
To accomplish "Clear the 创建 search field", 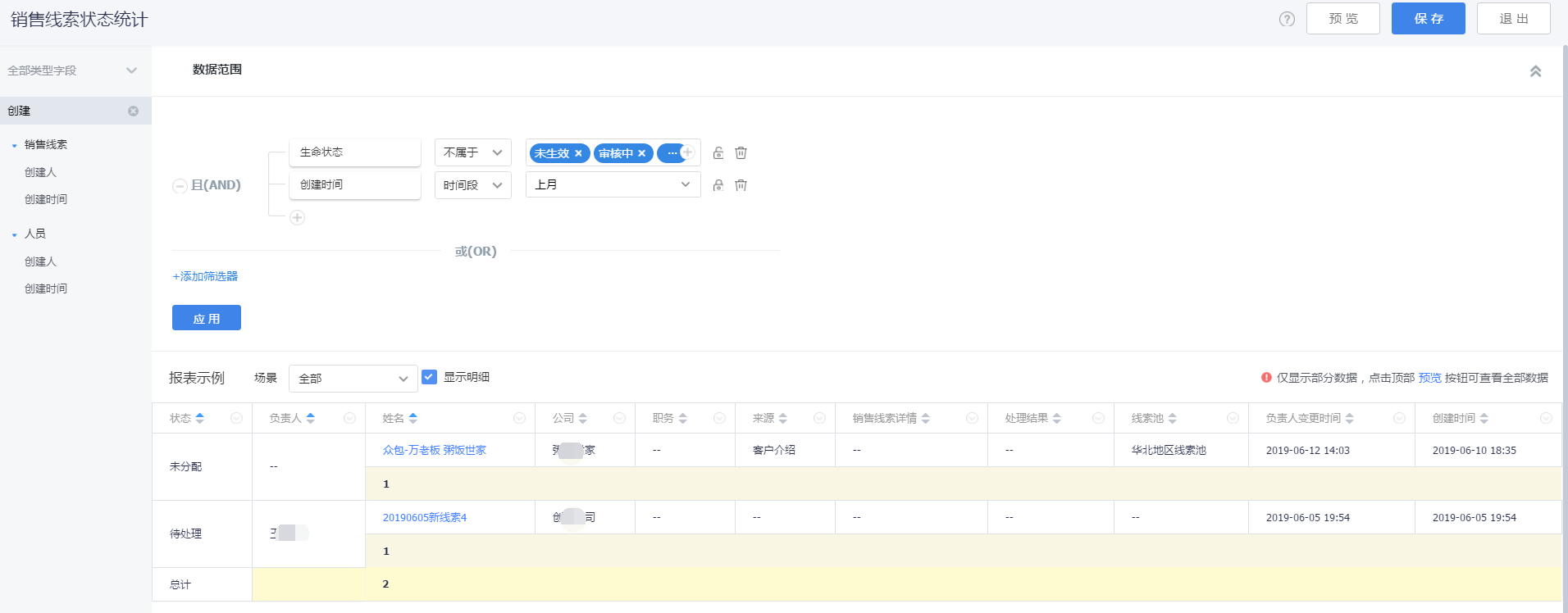I will pyautogui.click(x=133, y=111).
